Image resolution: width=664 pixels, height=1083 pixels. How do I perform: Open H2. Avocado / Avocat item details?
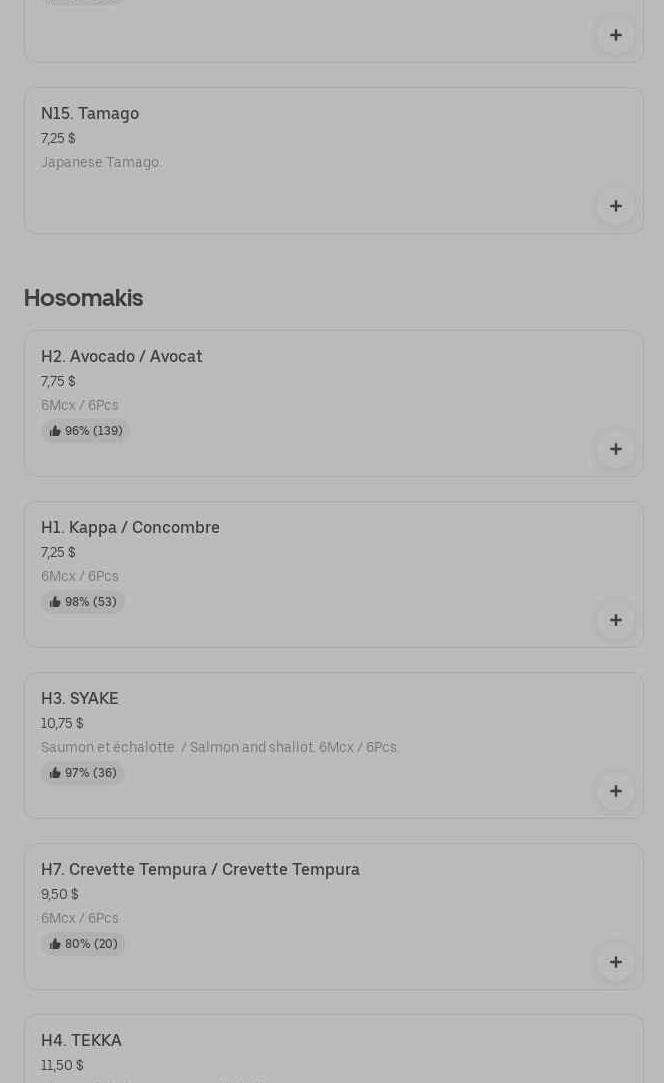click(x=122, y=356)
